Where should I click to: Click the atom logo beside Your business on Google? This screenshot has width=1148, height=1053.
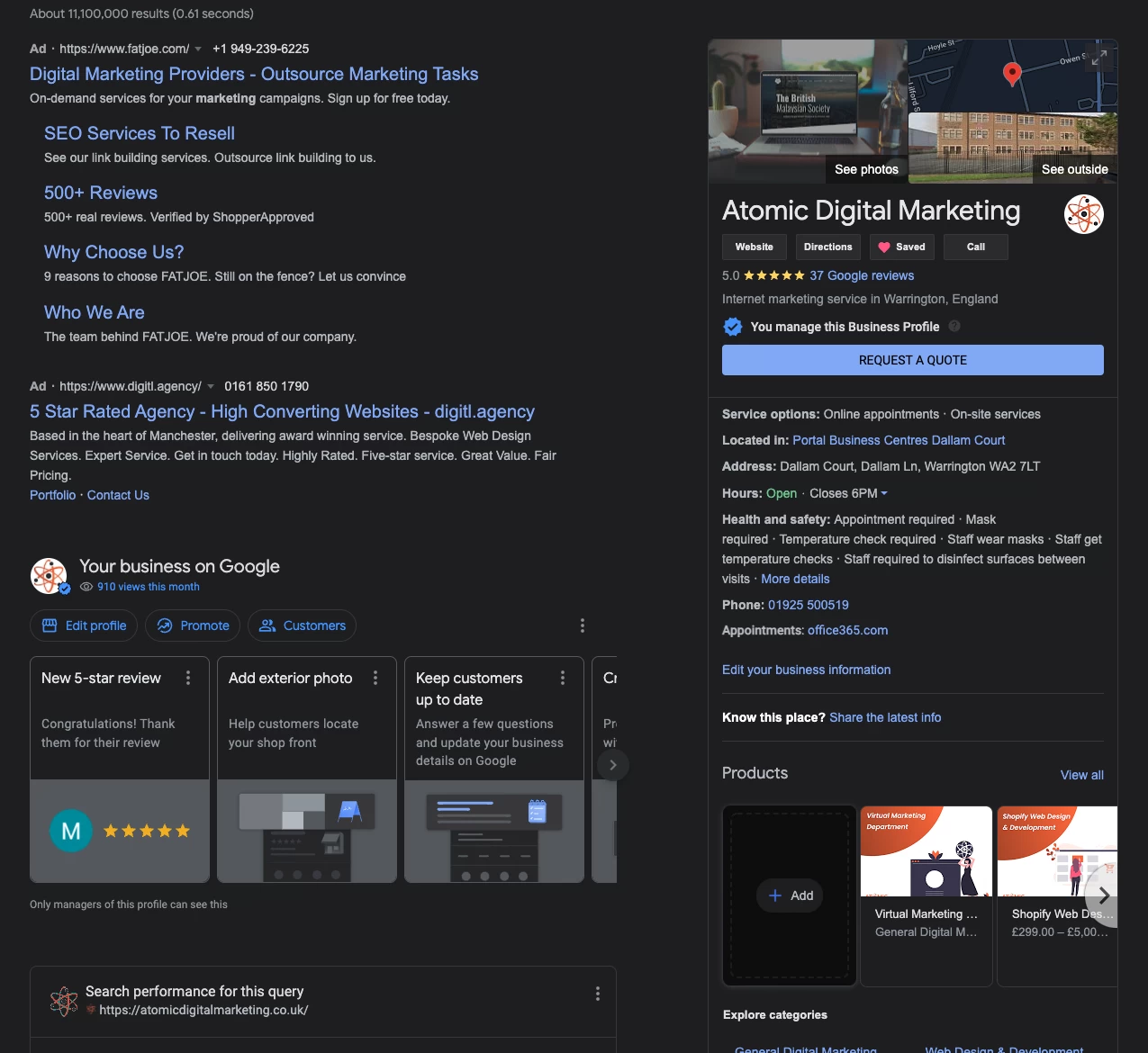(x=49, y=575)
